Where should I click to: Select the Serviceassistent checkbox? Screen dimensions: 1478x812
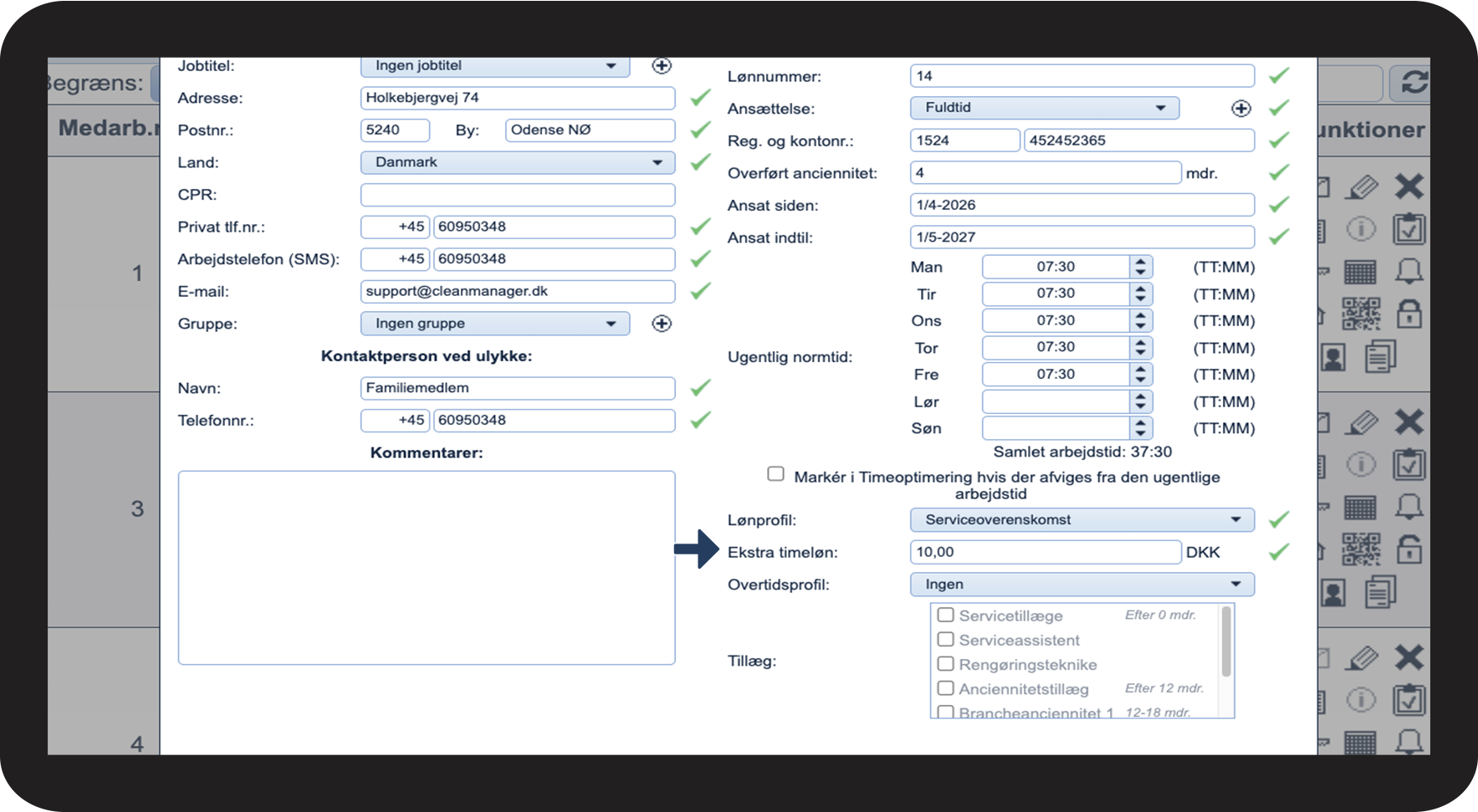946,639
